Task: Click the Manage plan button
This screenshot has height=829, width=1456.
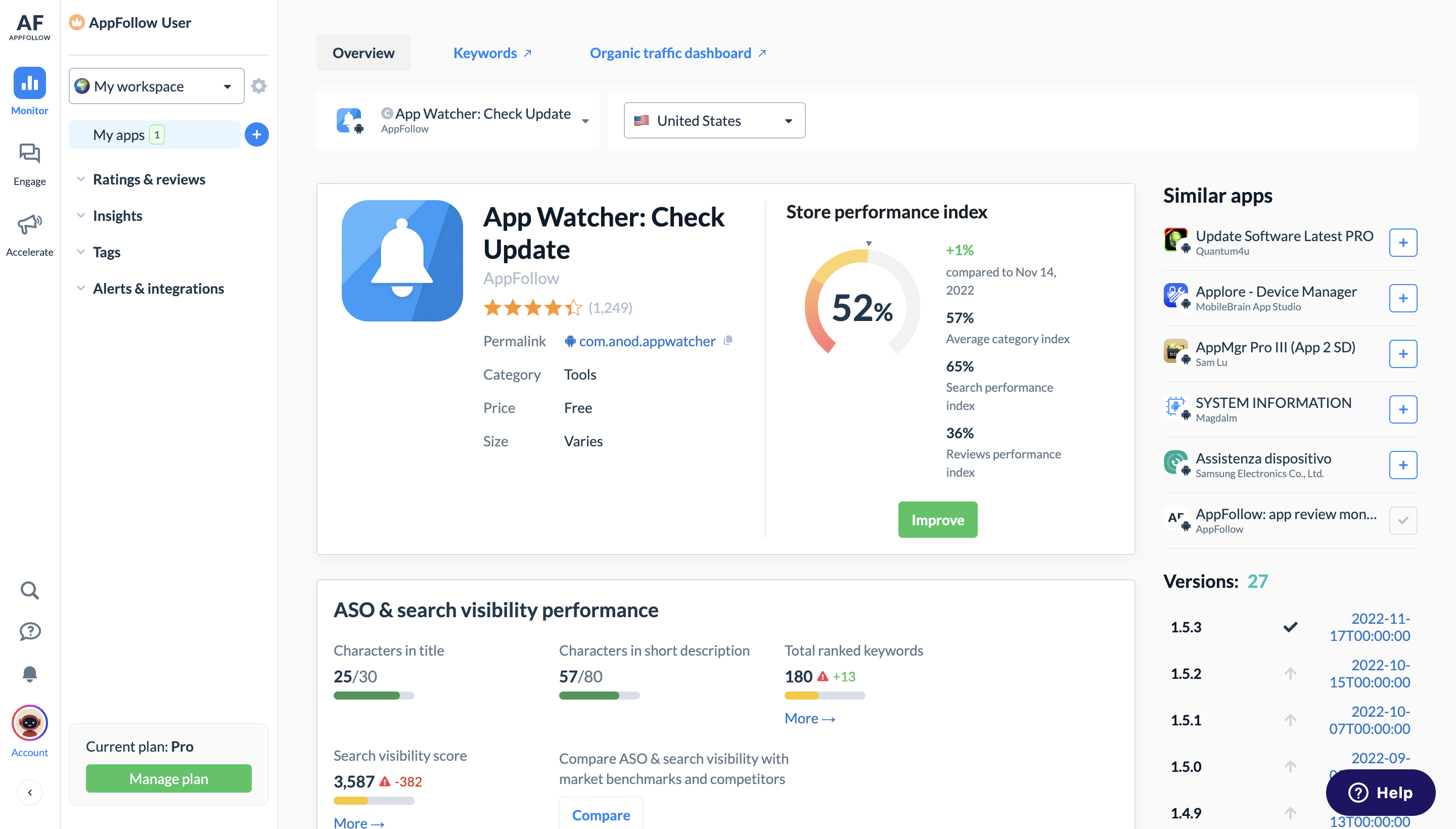Action: click(168, 778)
